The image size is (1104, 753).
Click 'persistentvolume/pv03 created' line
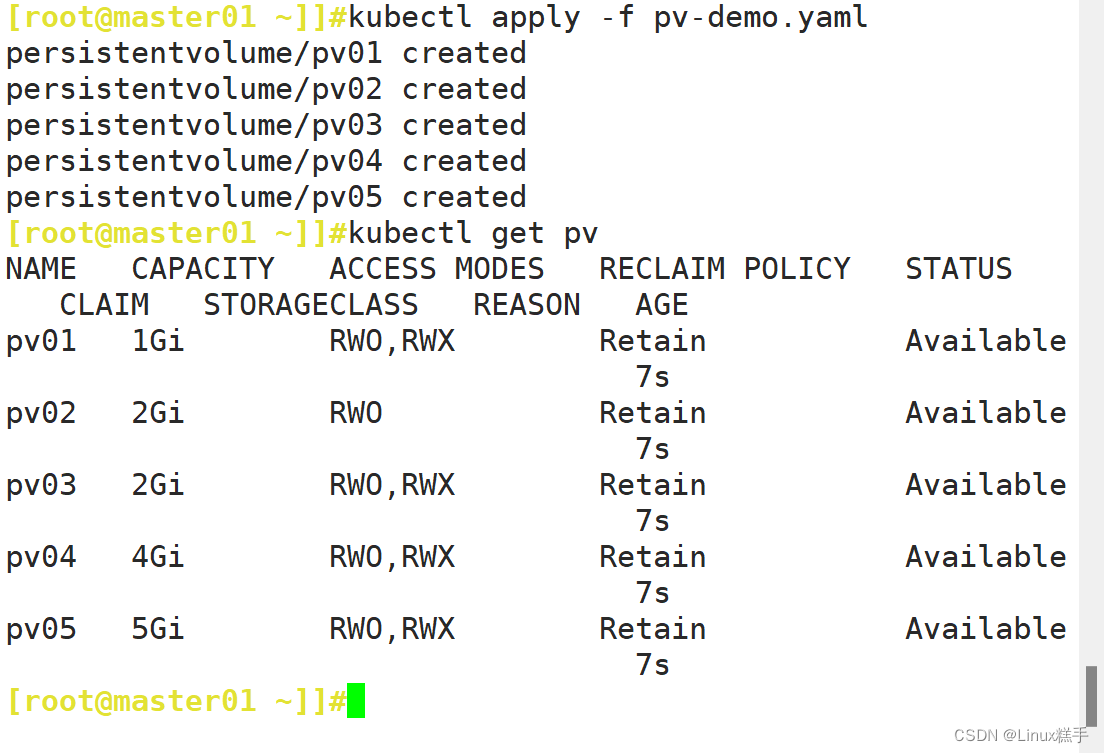[266, 125]
